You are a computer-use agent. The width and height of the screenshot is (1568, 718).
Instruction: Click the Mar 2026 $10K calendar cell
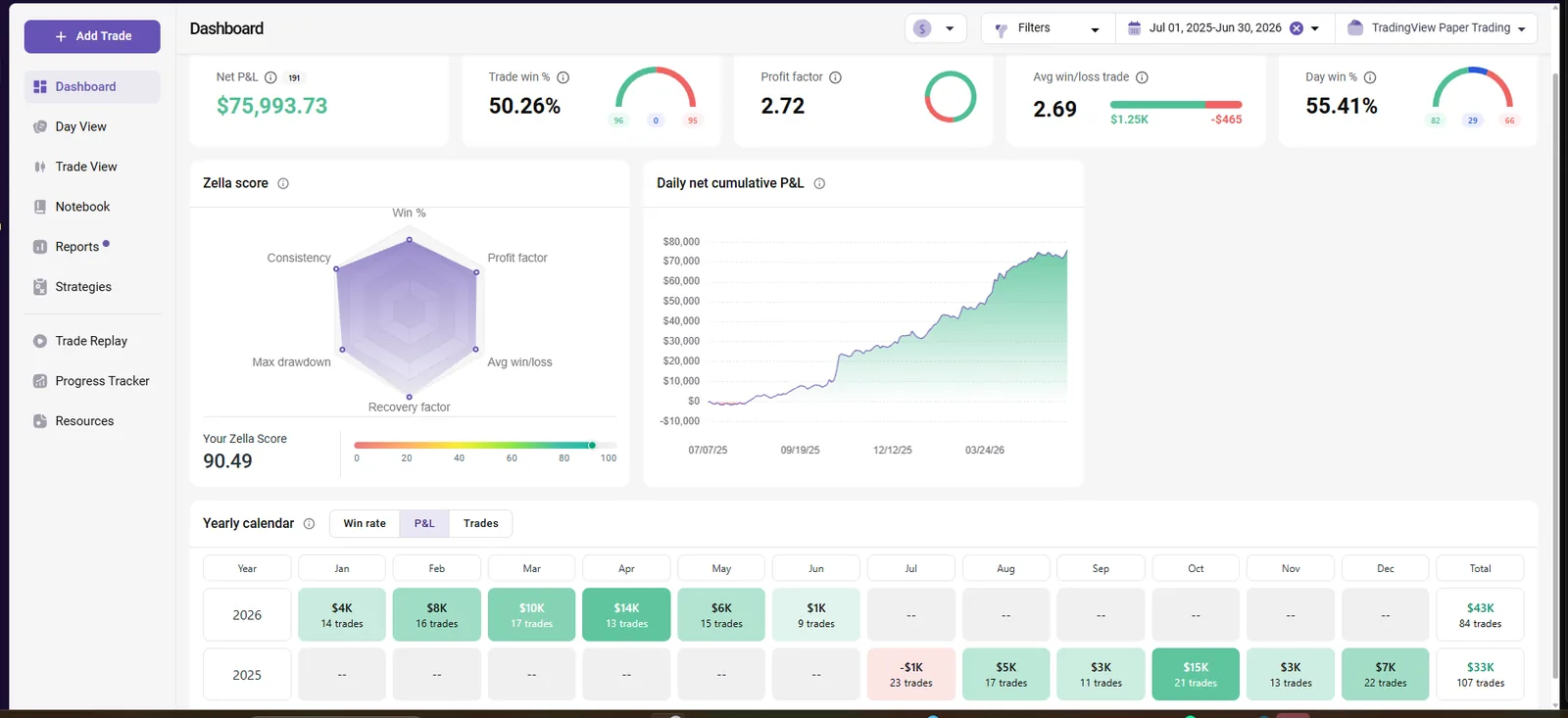(531, 615)
